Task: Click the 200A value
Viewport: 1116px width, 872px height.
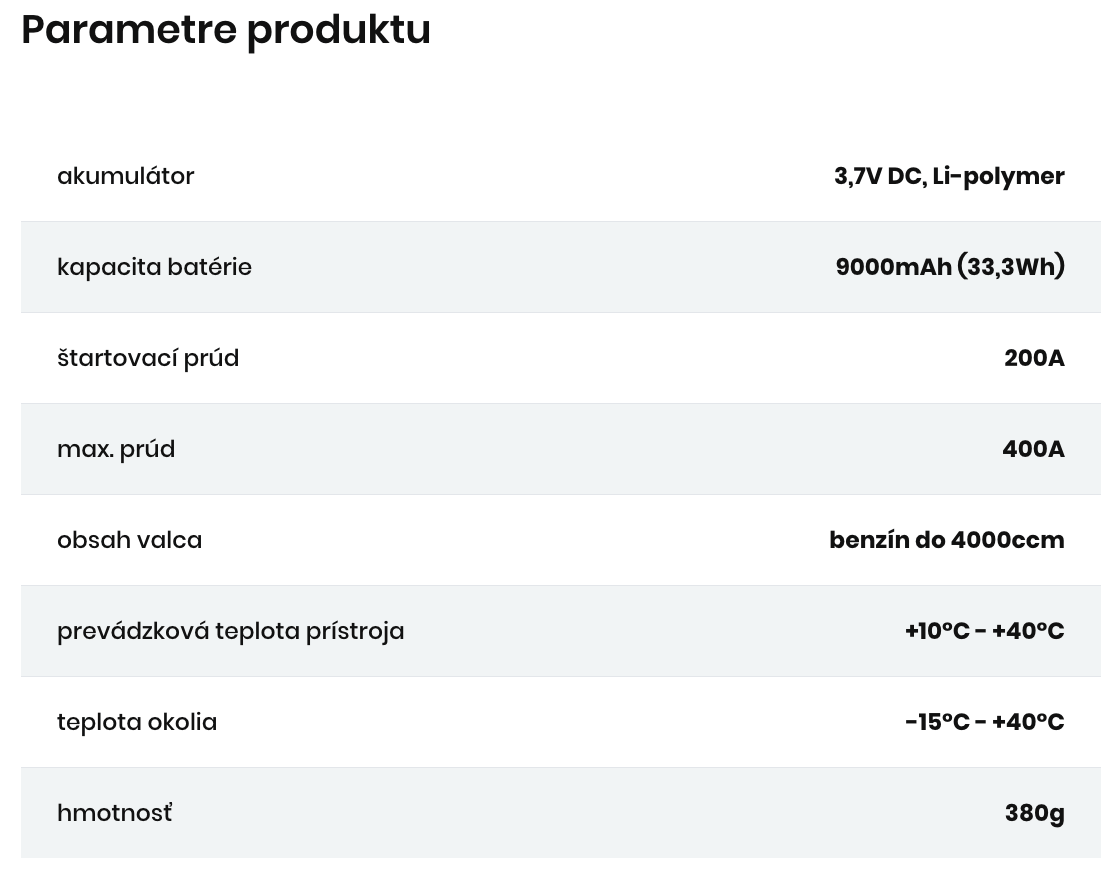Action: (1034, 357)
